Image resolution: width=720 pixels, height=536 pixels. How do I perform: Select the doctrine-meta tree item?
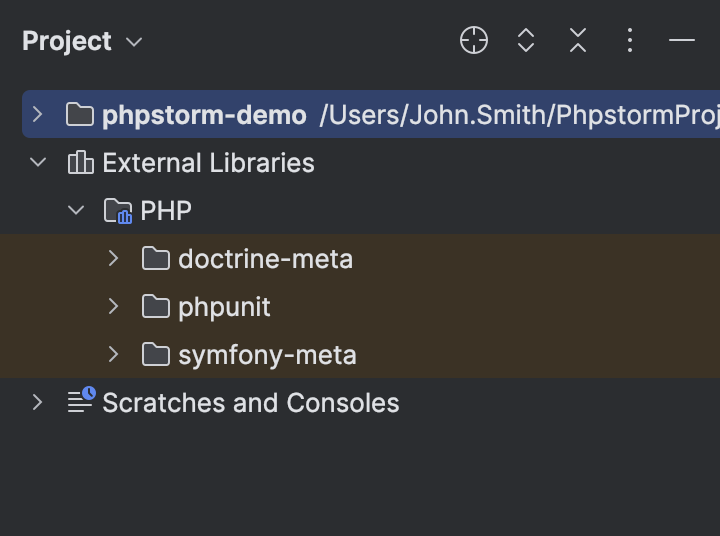pos(265,259)
